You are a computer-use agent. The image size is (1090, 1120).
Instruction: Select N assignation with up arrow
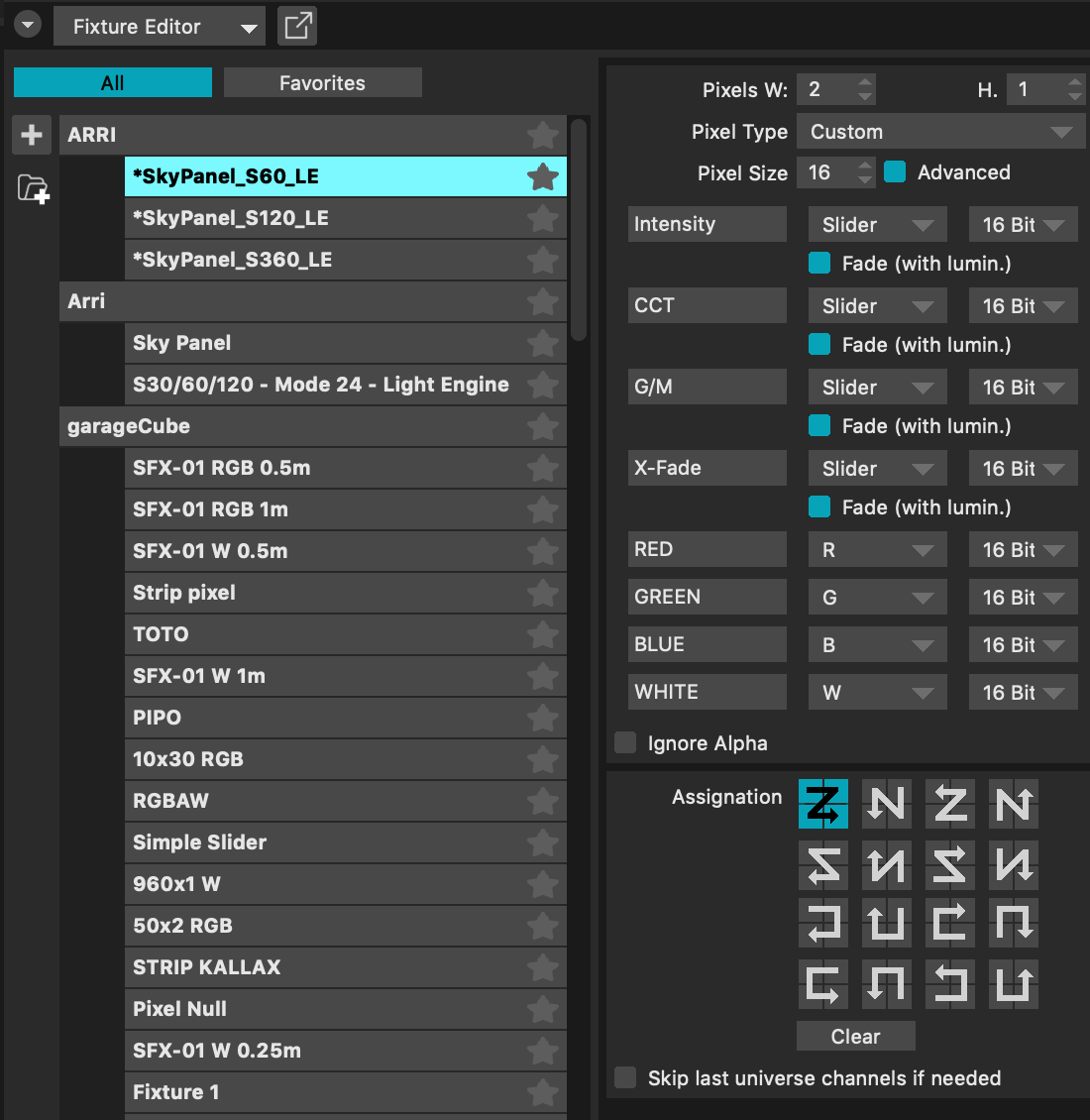click(x=1014, y=804)
